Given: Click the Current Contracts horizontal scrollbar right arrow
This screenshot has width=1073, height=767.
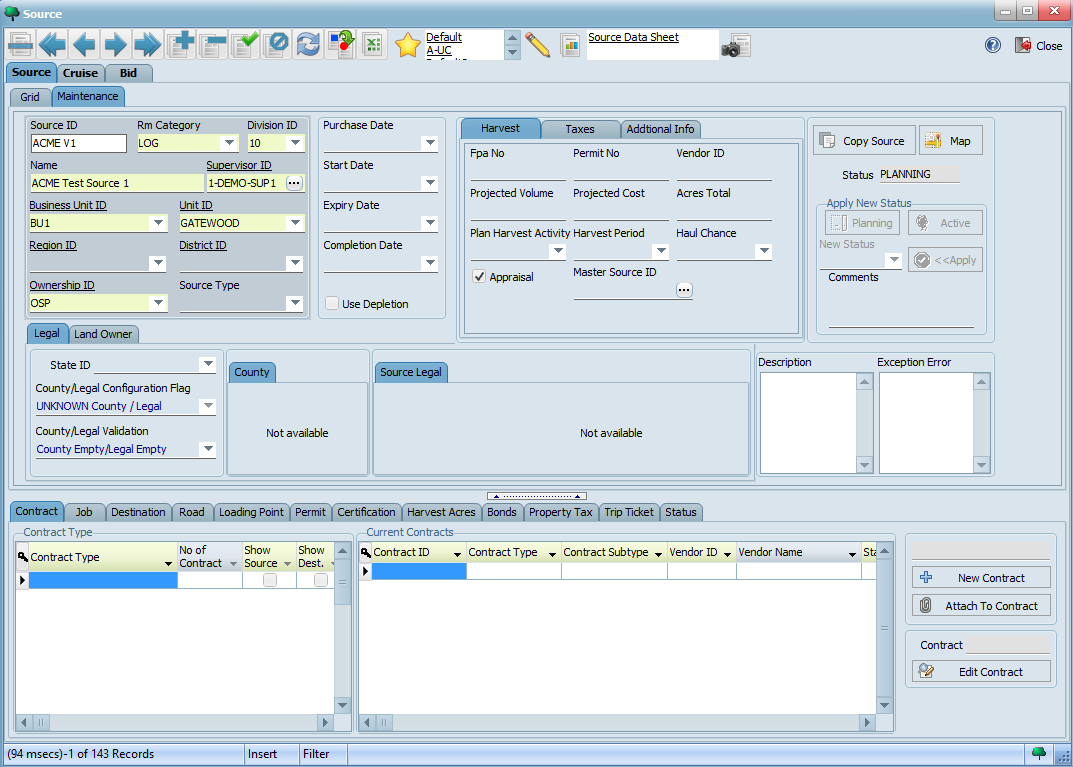Looking at the screenshot, I should tap(867, 722).
